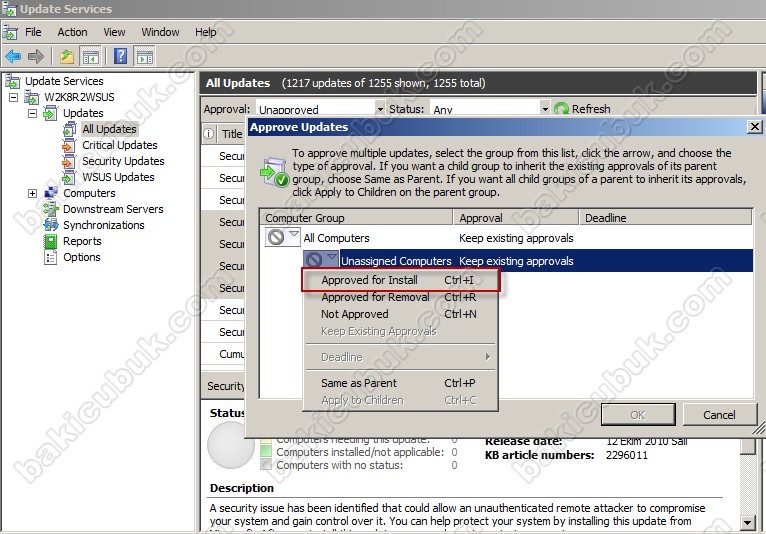Click the Forward arrow toolbar icon

[36, 56]
